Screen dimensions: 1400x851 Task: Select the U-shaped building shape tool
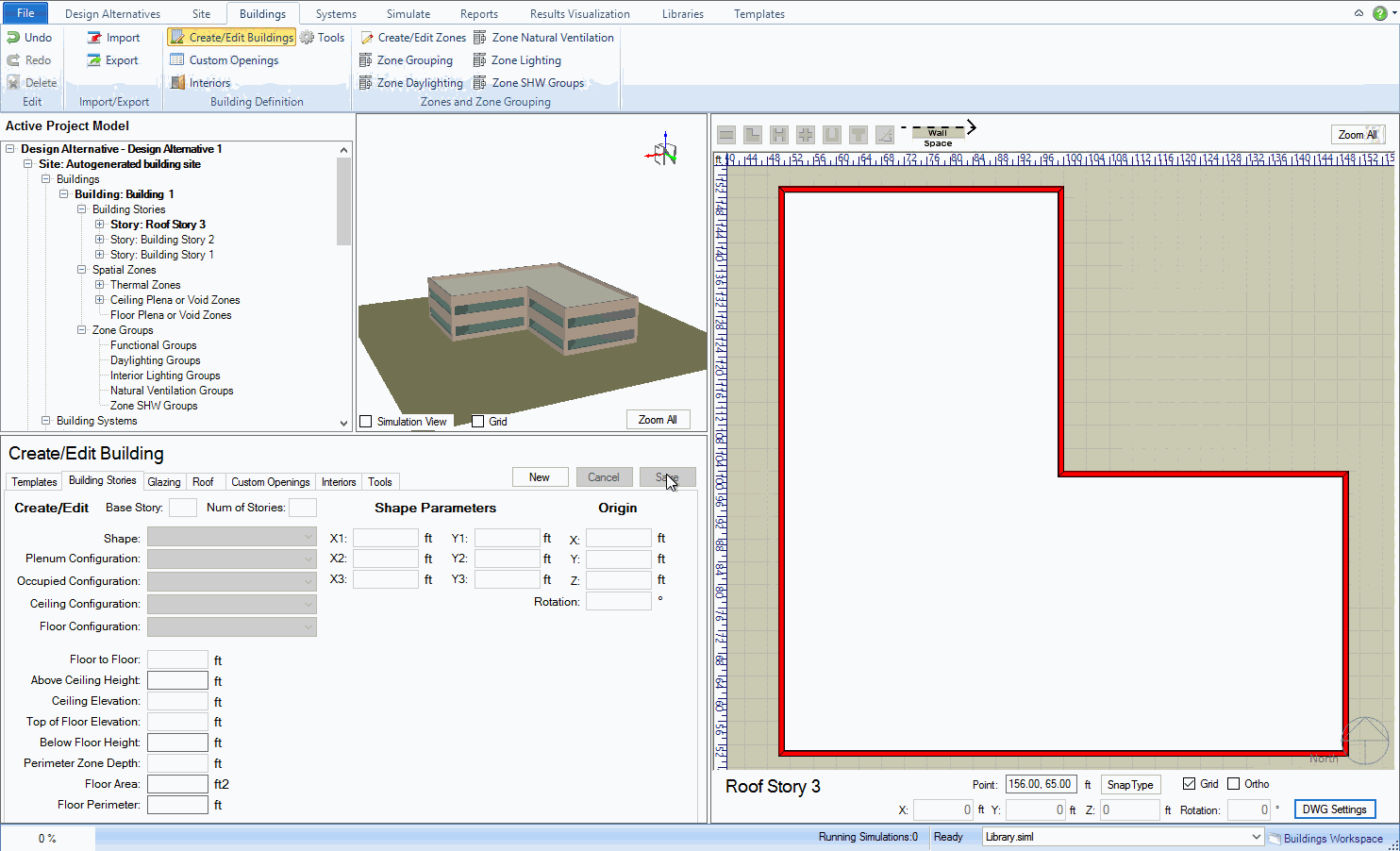pyautogui.click(x=831, y=135)
